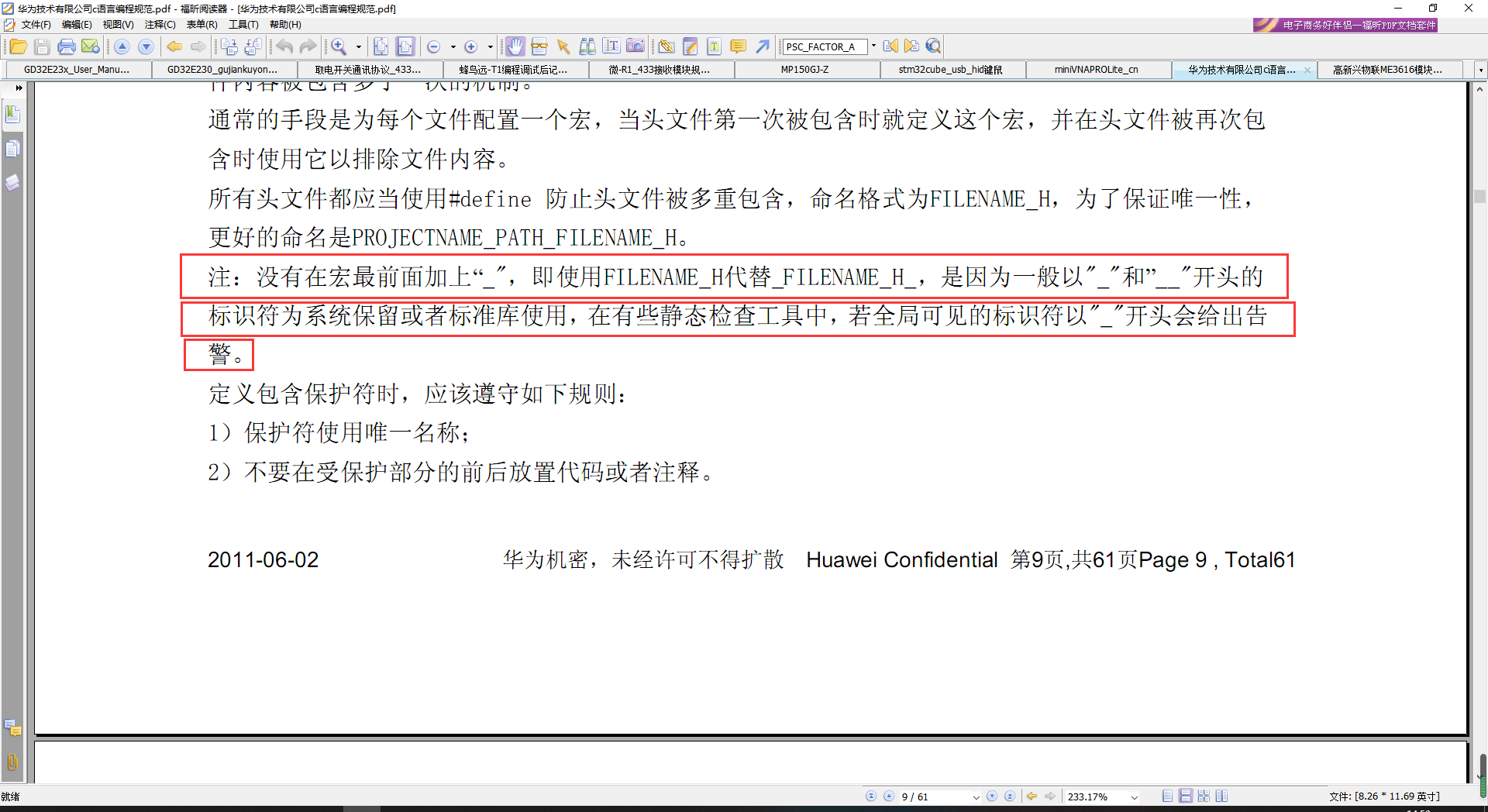This screenshot has height=812, width=1488.
Task: Expand the search field history dropdown
Action: click(873, 46)
